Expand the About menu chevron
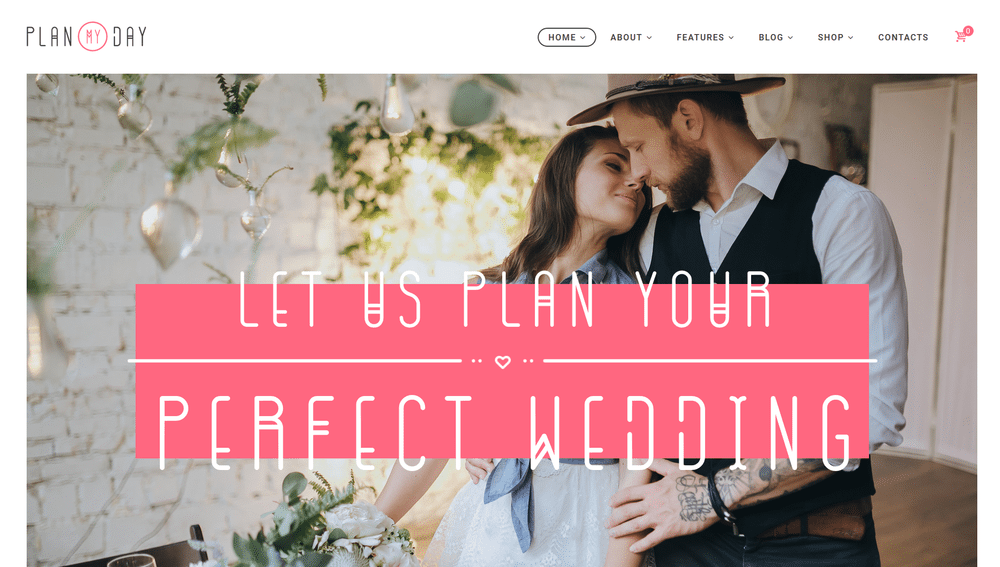 (649, 38)
